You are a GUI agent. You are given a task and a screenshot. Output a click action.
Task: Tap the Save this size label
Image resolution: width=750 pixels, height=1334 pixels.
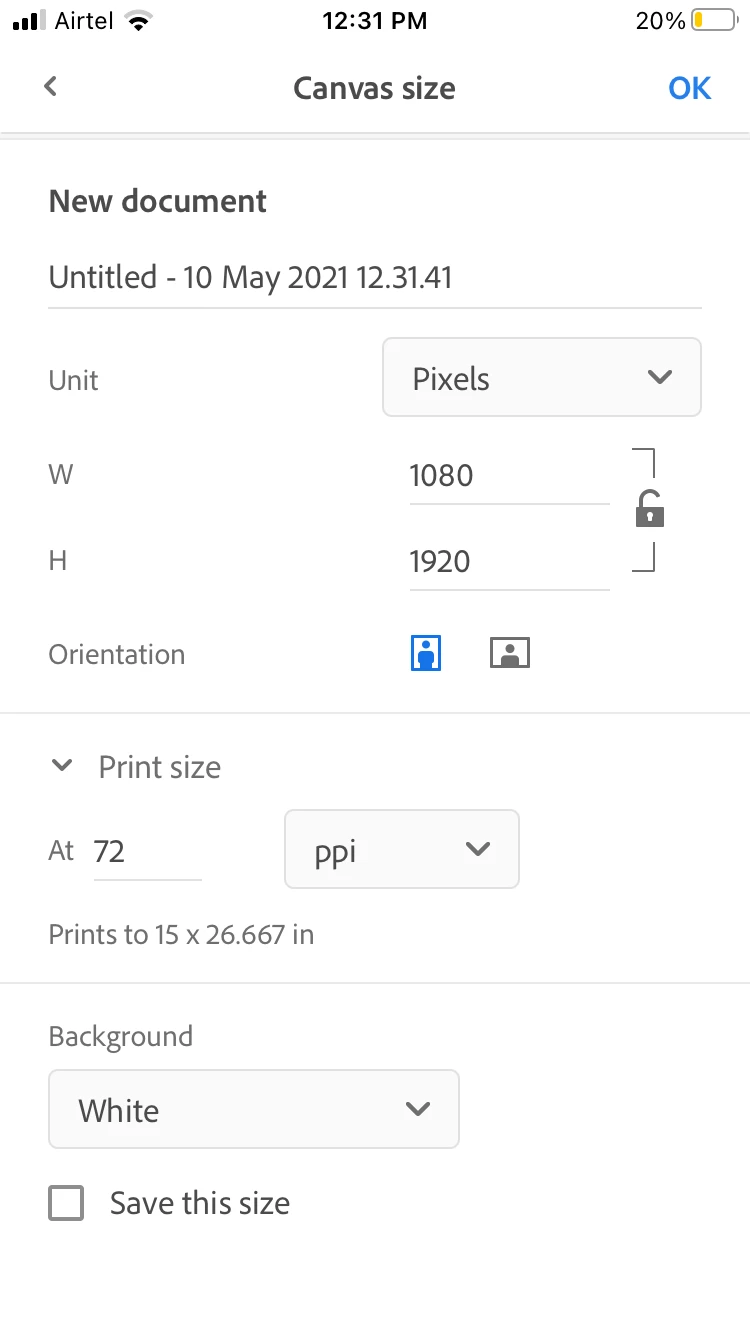(x=200, y=1203)
